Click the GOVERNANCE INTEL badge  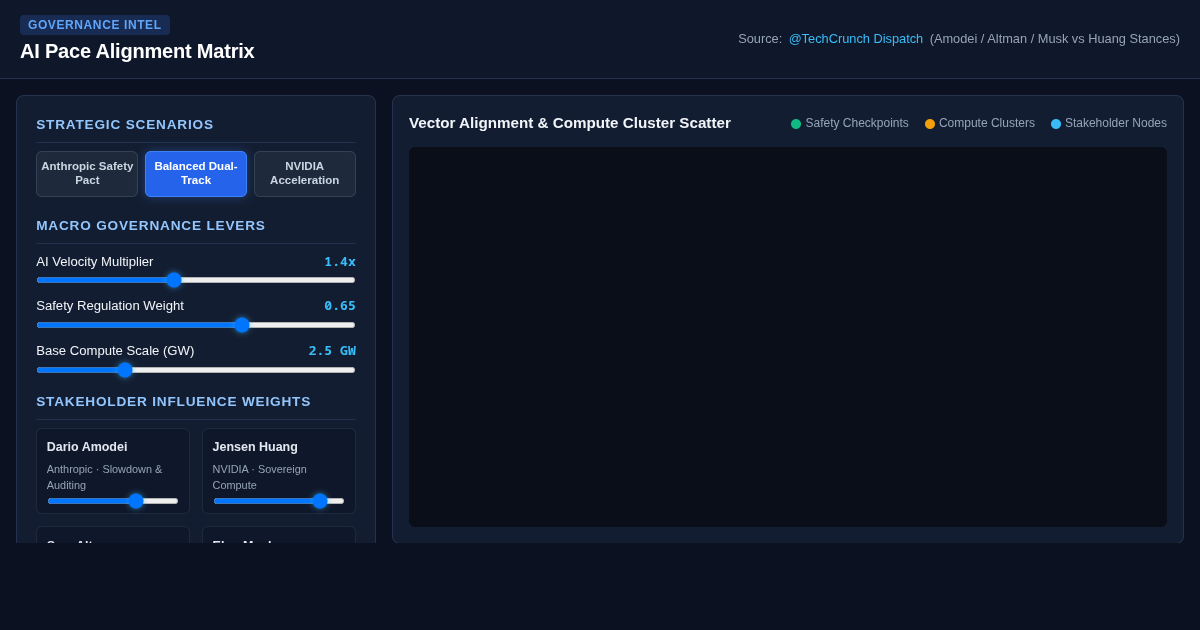point(95,25)
